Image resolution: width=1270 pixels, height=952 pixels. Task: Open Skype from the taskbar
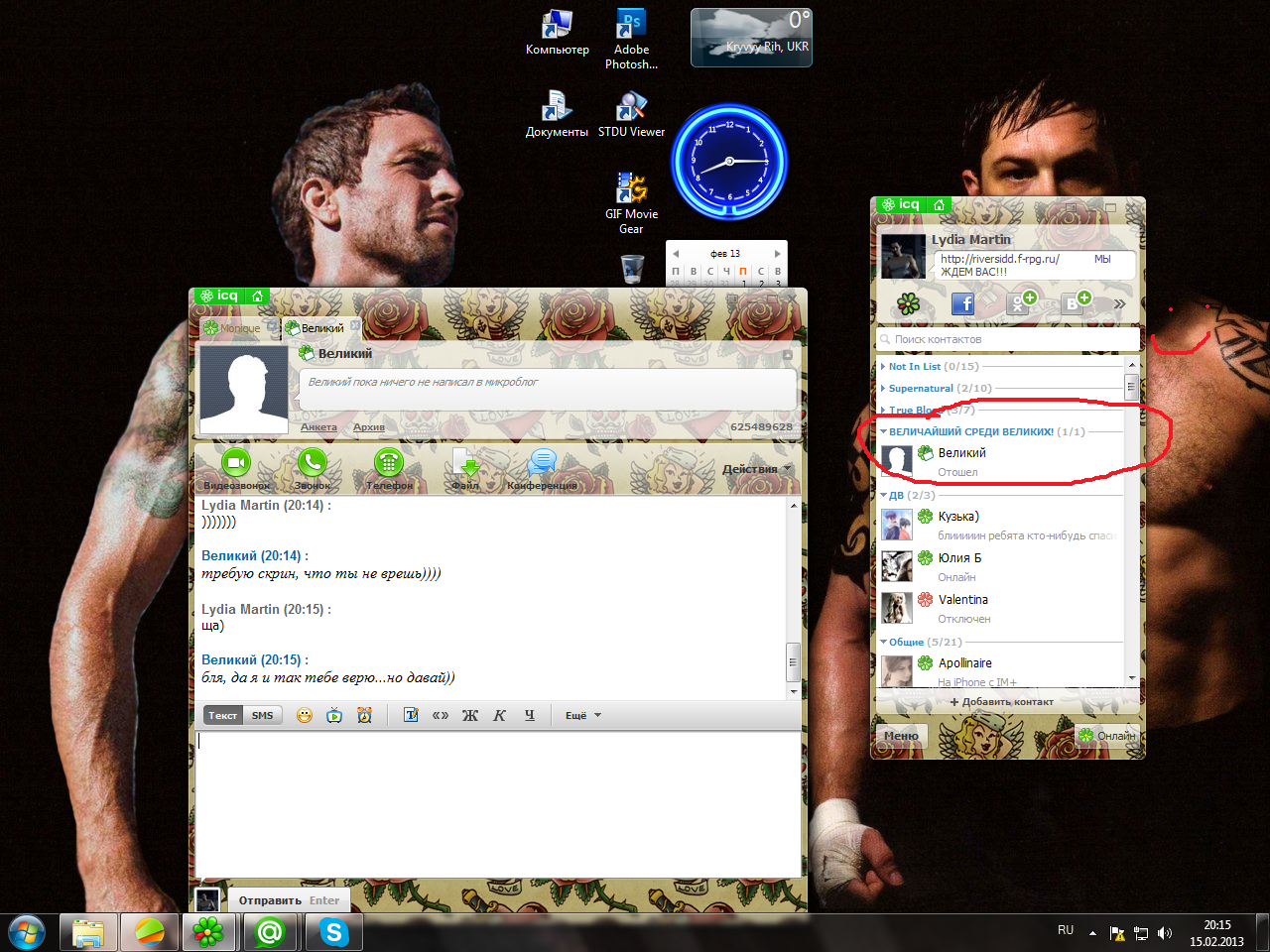(x=333, y=932)
